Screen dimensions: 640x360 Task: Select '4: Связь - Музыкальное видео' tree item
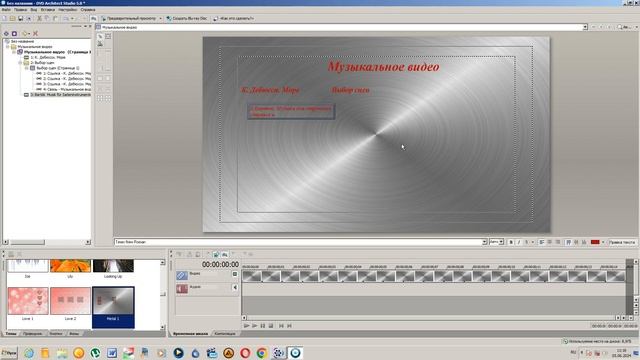coord(67,89)
